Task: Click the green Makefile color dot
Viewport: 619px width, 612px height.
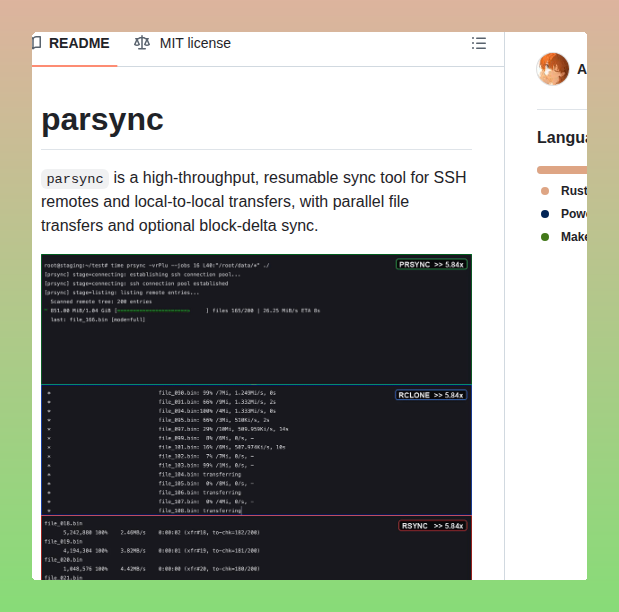Action: coord(545,237)
